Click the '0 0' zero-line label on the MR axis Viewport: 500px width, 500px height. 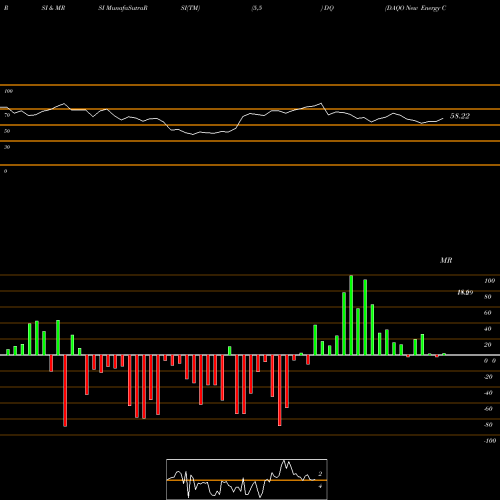[490, 361]
